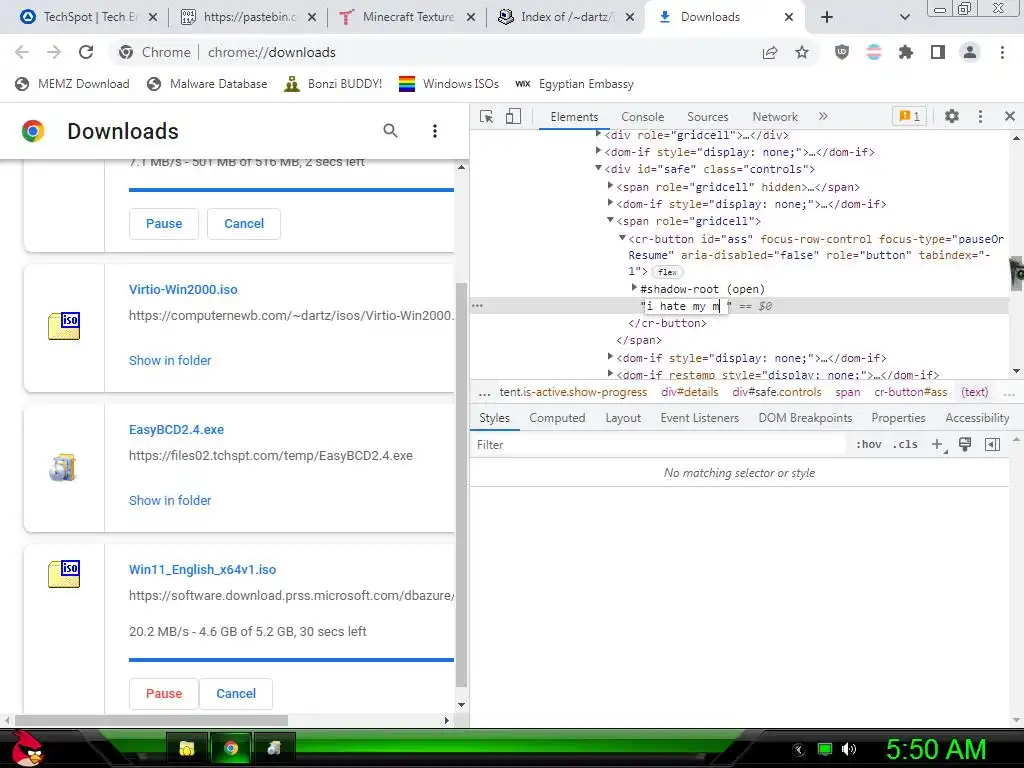Open the EasyBCD2.4.exe file link

click(x=176, y=430)
